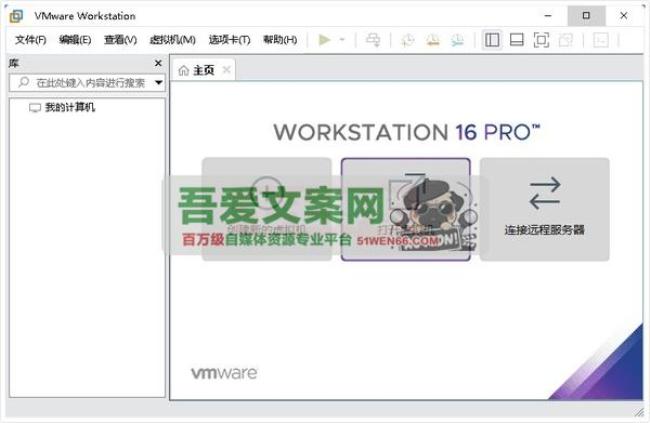
Task: Expand the library search dropdown arrow
Action: 158,83
